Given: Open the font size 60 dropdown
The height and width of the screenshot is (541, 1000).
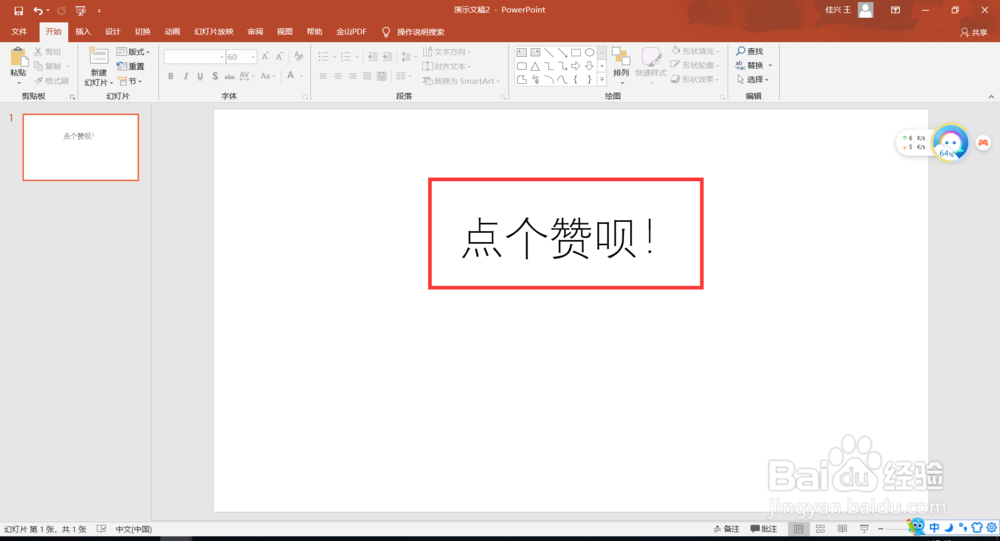Looking at the screenshot, I should (x=253, y=57).
